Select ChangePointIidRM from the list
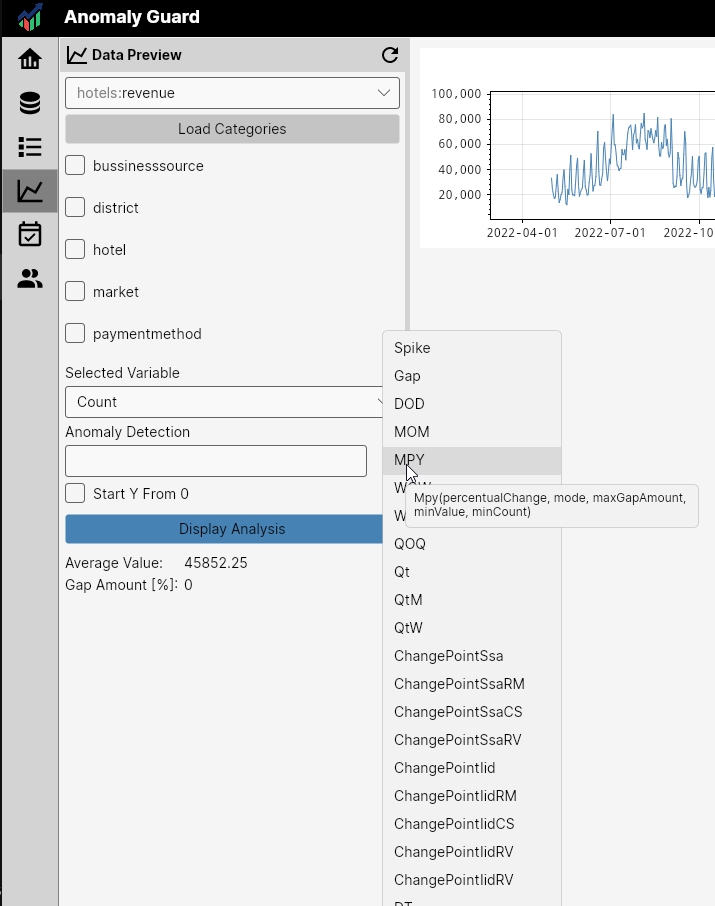This screenshot has width=715, height=906. pyautogui.click(x=472, y=796)
